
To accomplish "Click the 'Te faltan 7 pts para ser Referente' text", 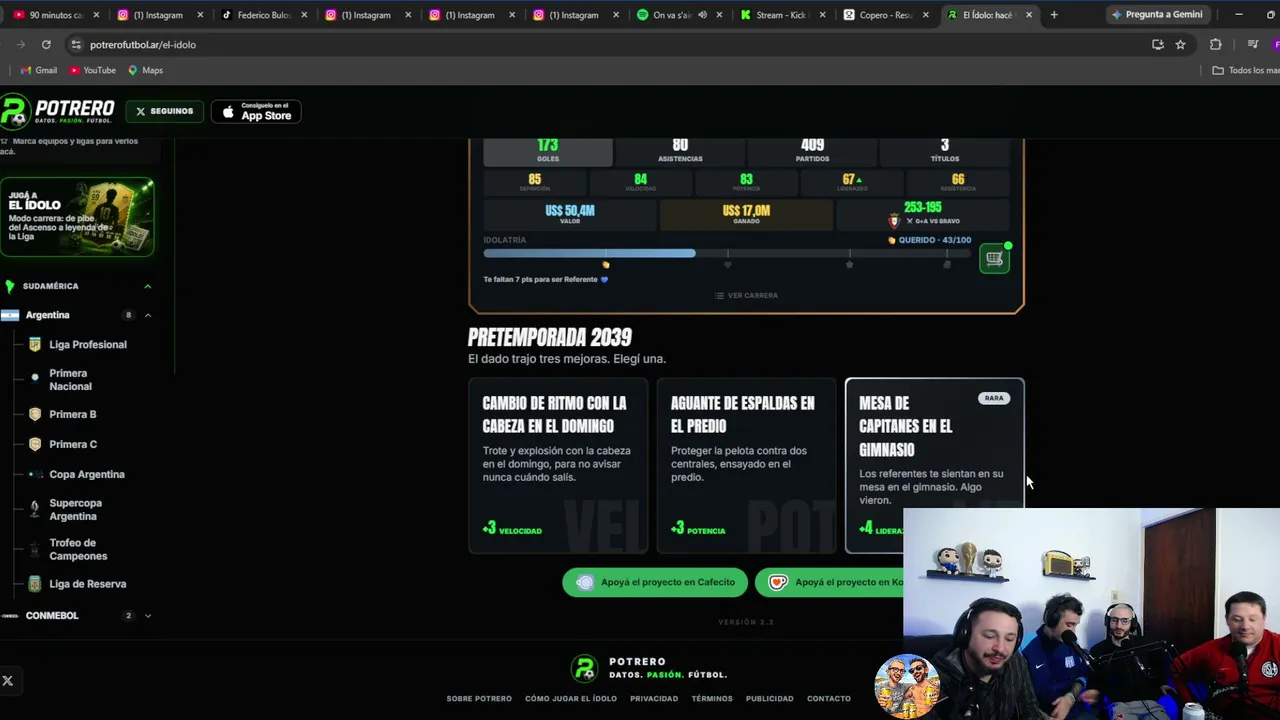I will 546,280.
